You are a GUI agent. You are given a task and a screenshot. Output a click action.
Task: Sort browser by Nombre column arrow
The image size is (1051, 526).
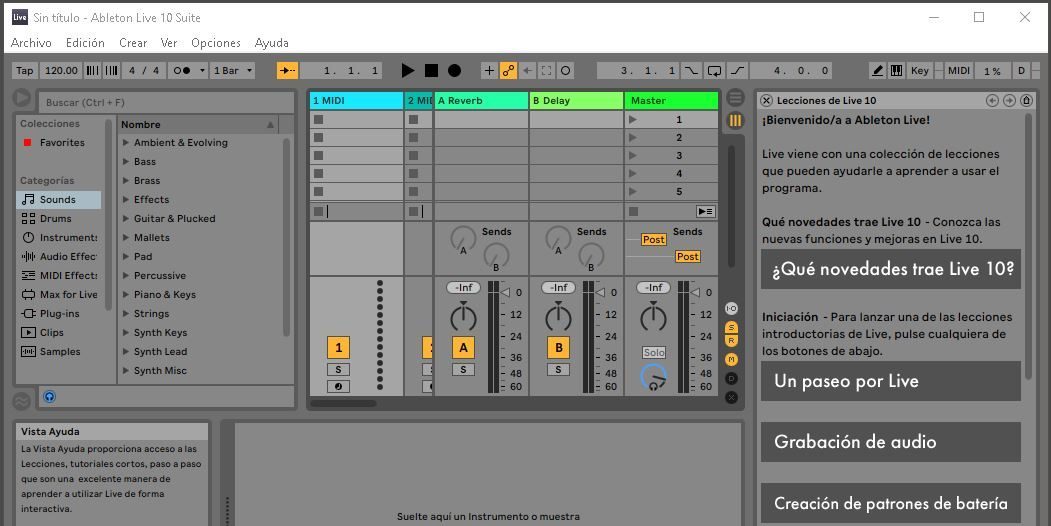tap(270, 125)
